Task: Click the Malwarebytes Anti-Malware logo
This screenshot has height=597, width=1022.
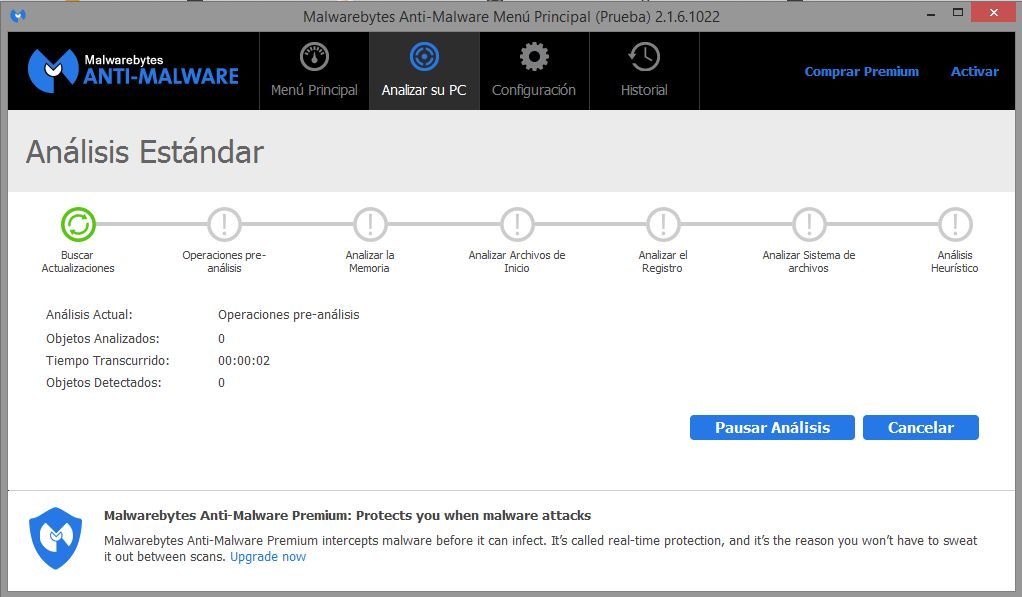Action: tap(133, 70)
